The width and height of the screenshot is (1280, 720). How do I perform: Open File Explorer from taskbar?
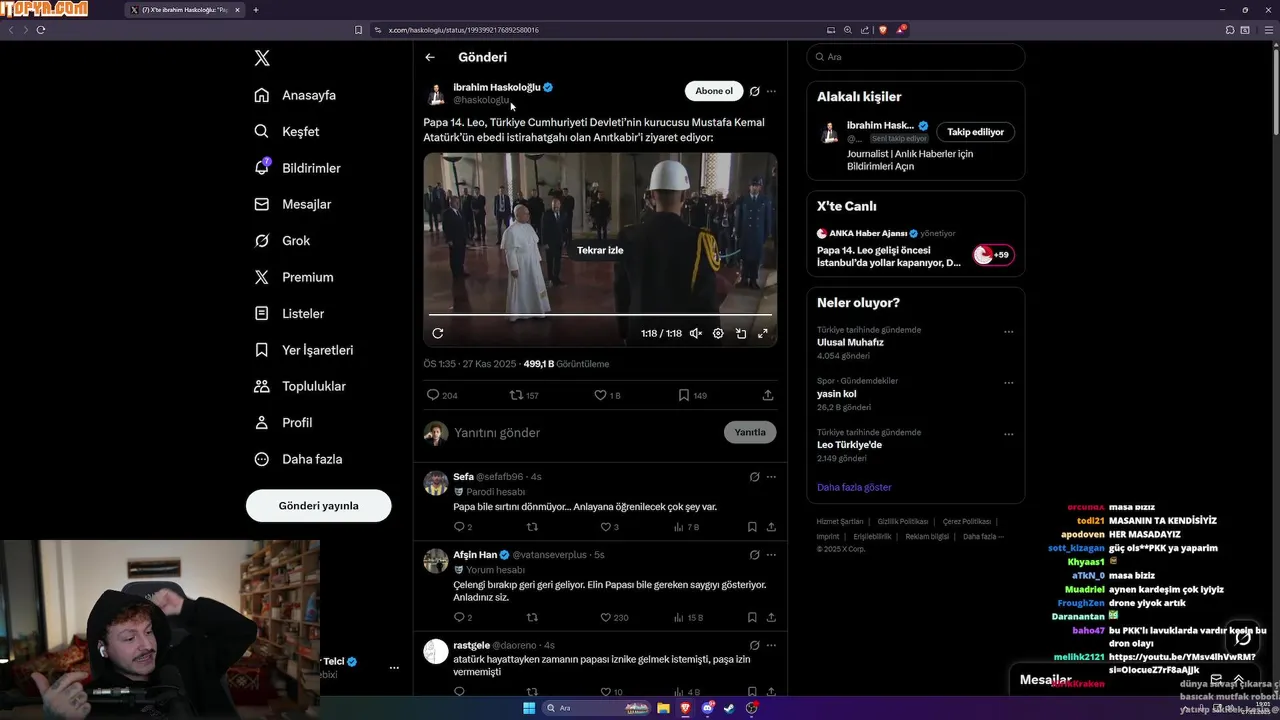pos(663,708)
